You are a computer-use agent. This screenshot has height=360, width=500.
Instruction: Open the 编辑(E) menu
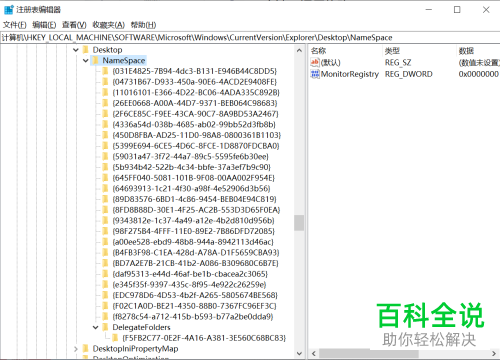pyautogui.click(x=44, y=25)
